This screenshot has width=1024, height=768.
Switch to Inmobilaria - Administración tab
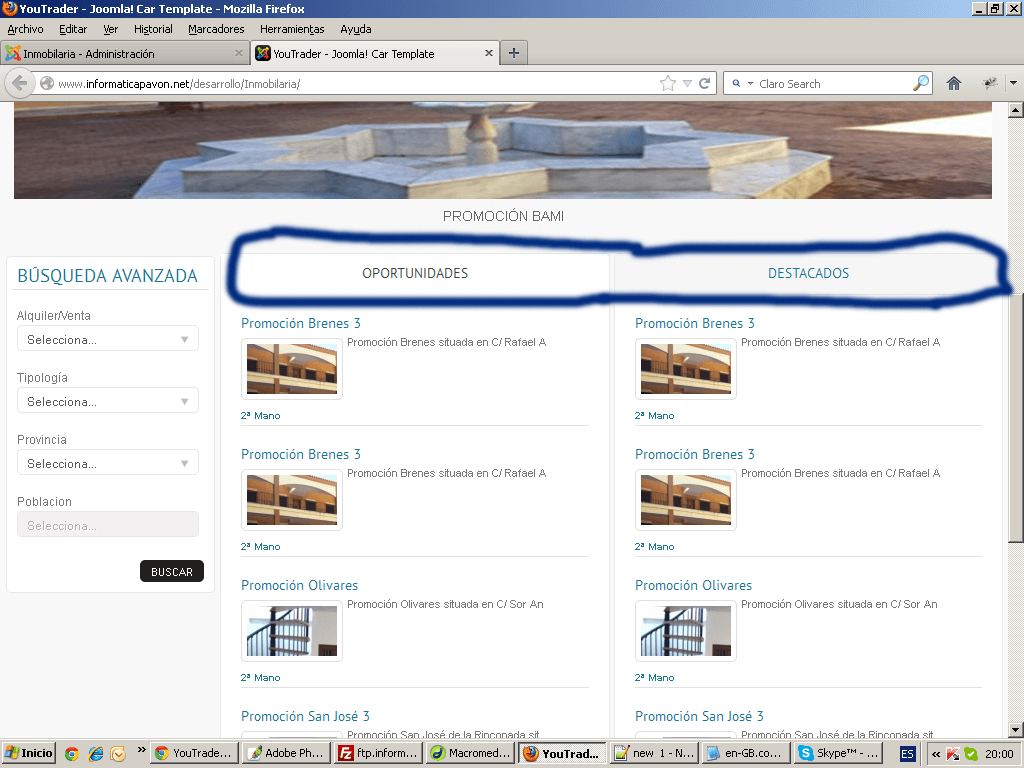tap(124, 54)
